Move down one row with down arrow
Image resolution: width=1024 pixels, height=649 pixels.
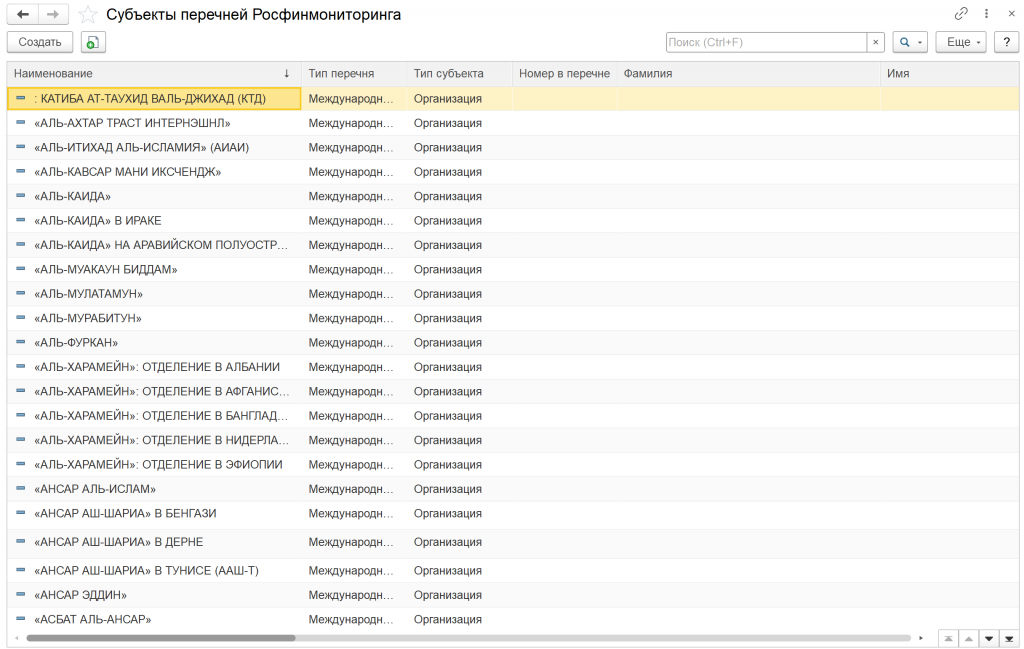(989, 639)
